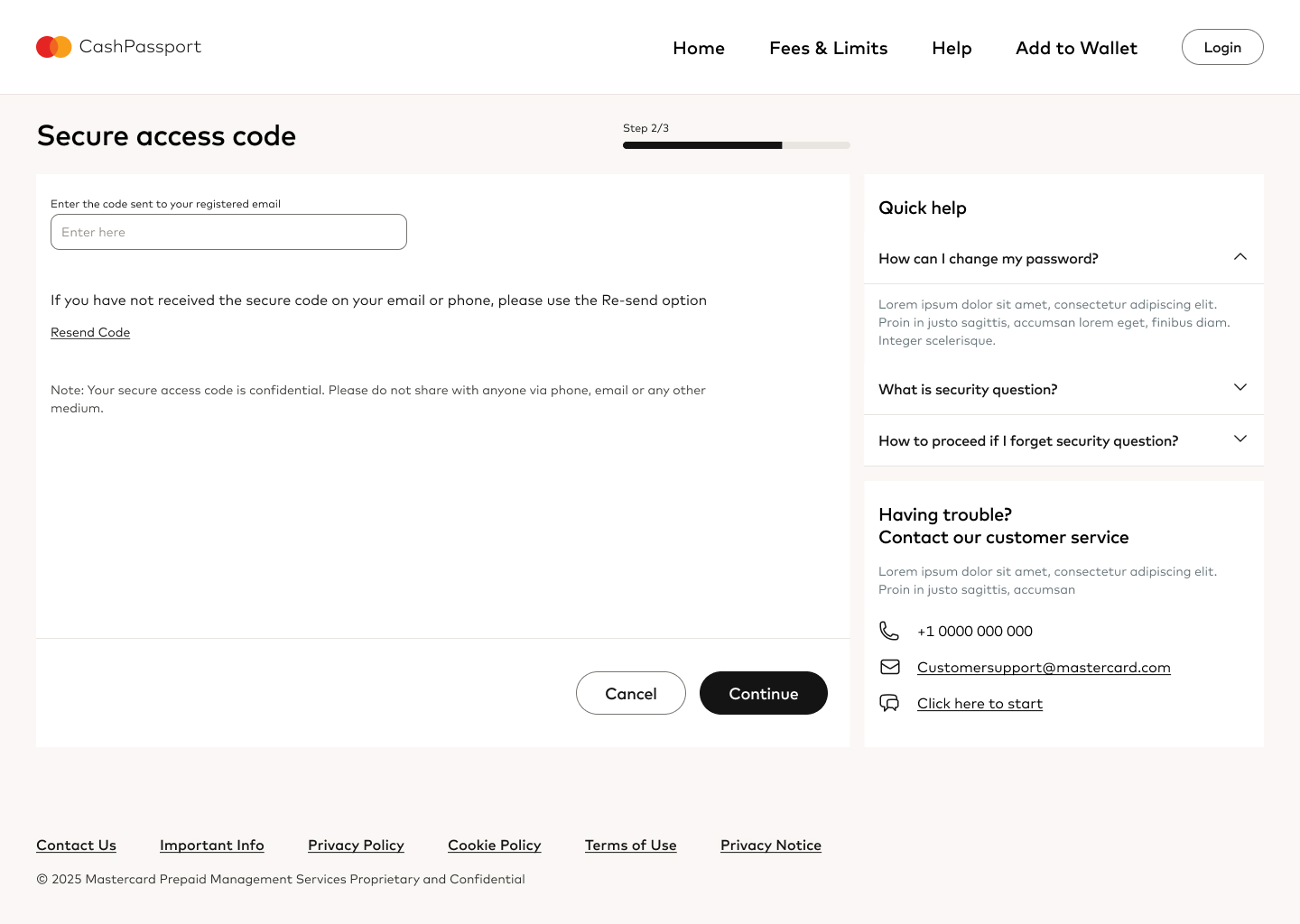Click the email envelope icon
This screenshot has width=1300, height=924.
(x=890, y=667)
